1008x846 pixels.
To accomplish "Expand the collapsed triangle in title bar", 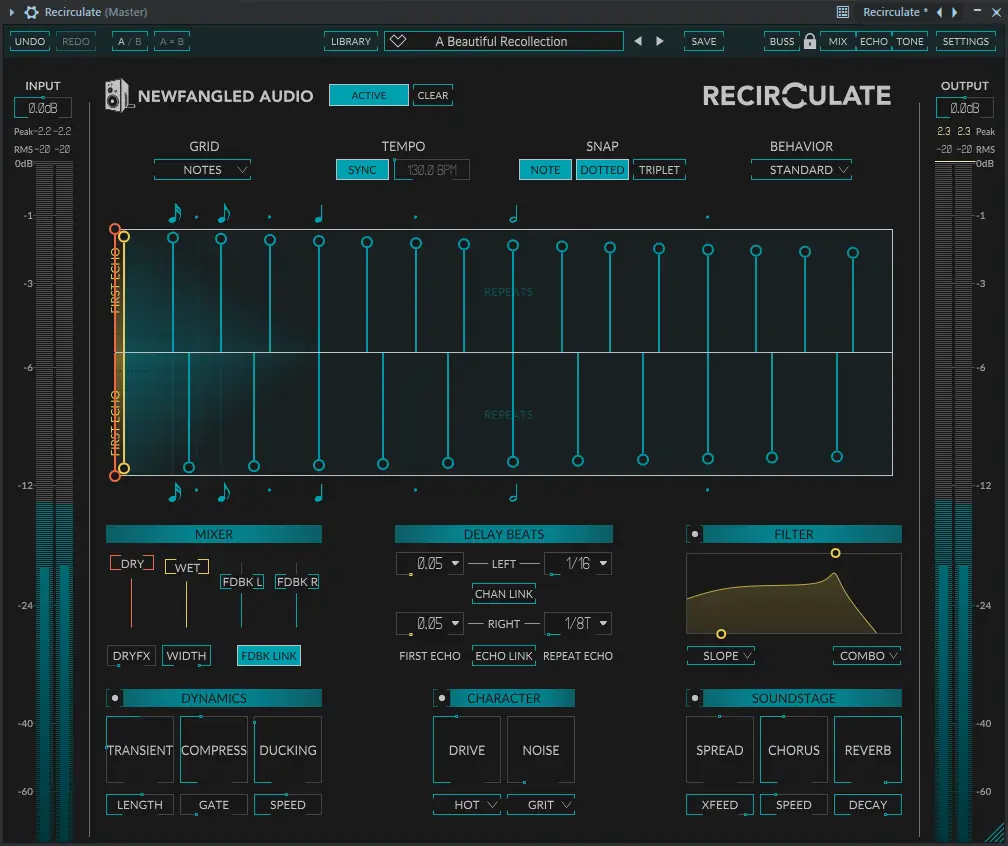I will (12, 12).
